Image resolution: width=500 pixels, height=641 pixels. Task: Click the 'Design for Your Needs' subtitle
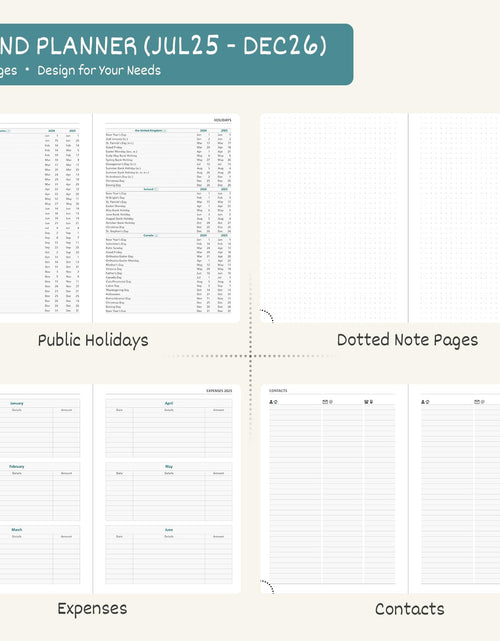[x=99, y=70]
